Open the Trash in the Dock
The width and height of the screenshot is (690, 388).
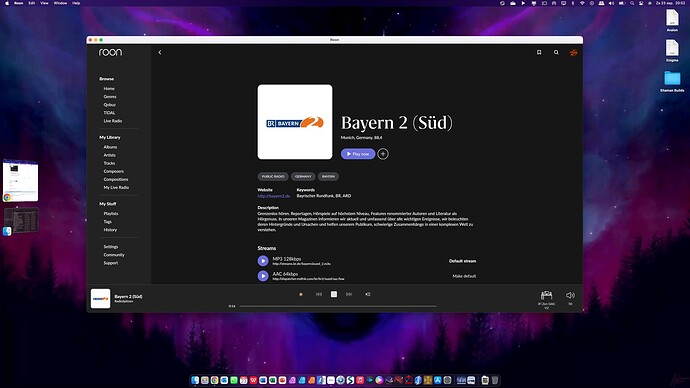pos(495,380)
